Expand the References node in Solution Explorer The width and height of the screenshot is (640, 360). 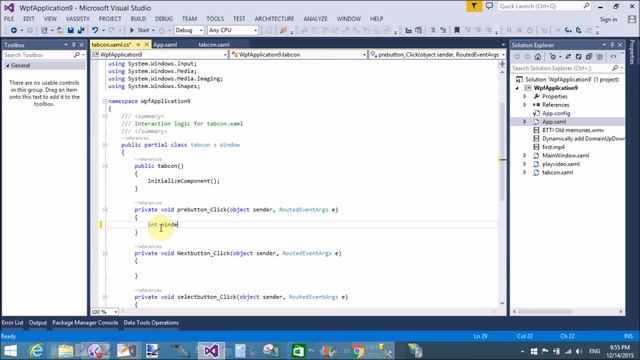click(x=525, y=105)
